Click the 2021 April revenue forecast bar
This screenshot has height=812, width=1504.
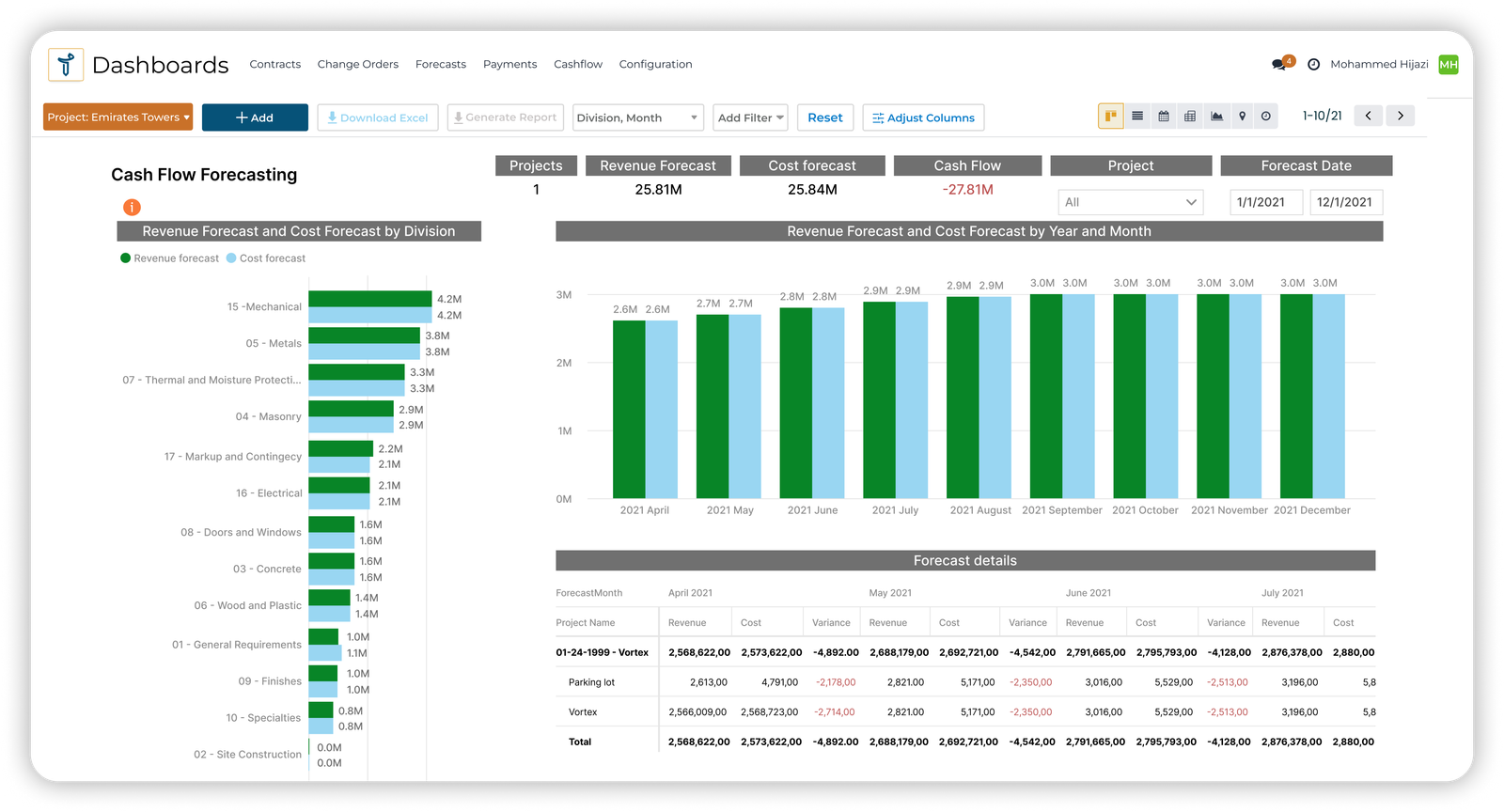629,409
